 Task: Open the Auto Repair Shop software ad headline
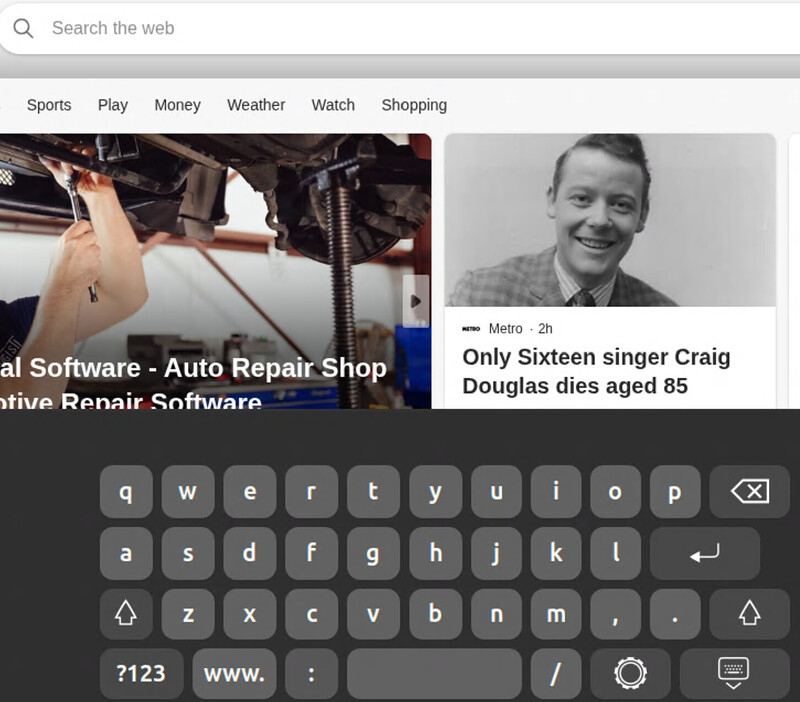click(x=193, y=382)
